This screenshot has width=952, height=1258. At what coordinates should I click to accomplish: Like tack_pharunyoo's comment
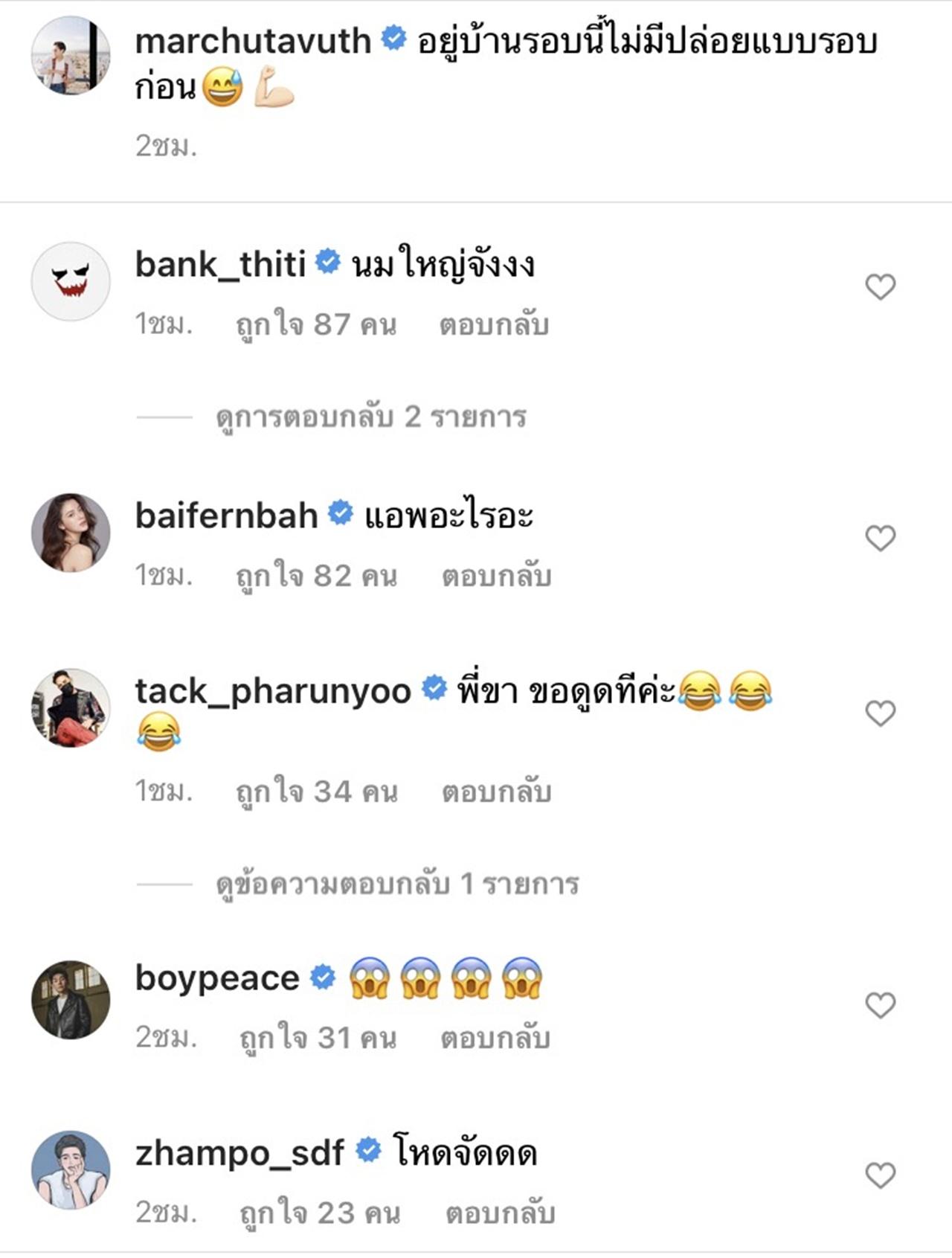pyautogui.click(x=880, y=713)
